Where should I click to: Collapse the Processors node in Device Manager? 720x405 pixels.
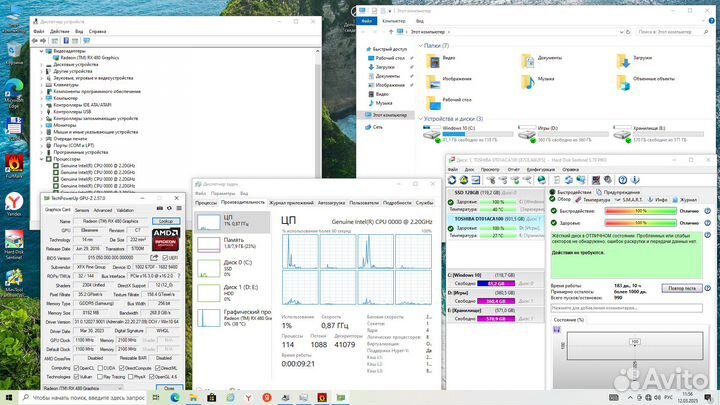pos(41,158)
